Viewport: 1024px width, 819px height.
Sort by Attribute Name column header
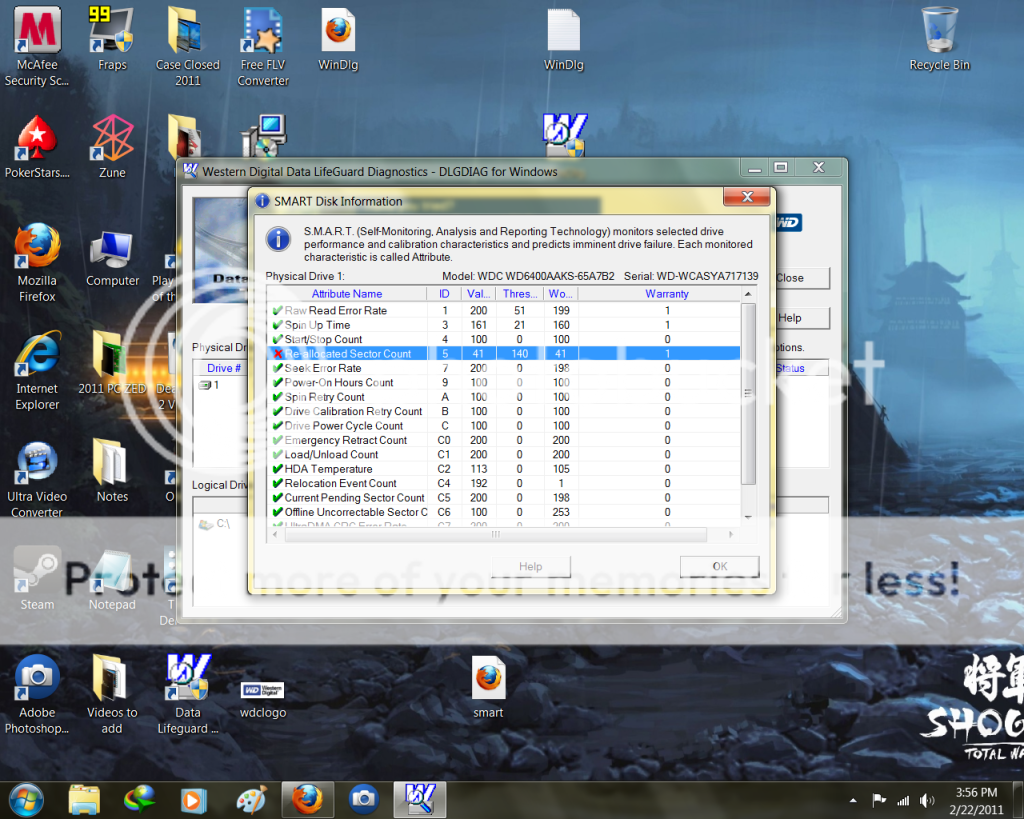pyautogui.click(x=347, y=294)
